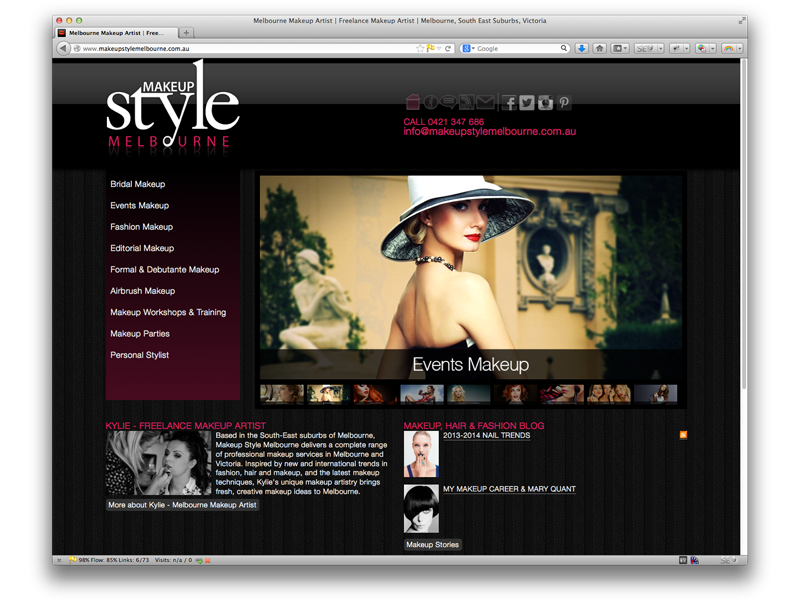
Task: Open the Pinterest social icon
Action: click(564, 103)
